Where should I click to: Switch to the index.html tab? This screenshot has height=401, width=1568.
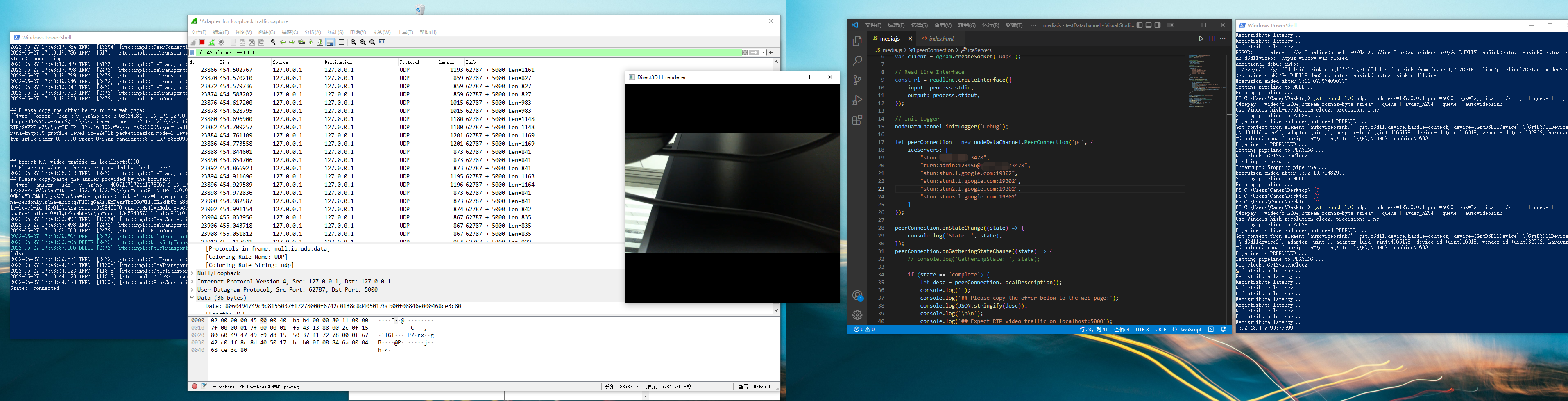click(x=941, y=39)
